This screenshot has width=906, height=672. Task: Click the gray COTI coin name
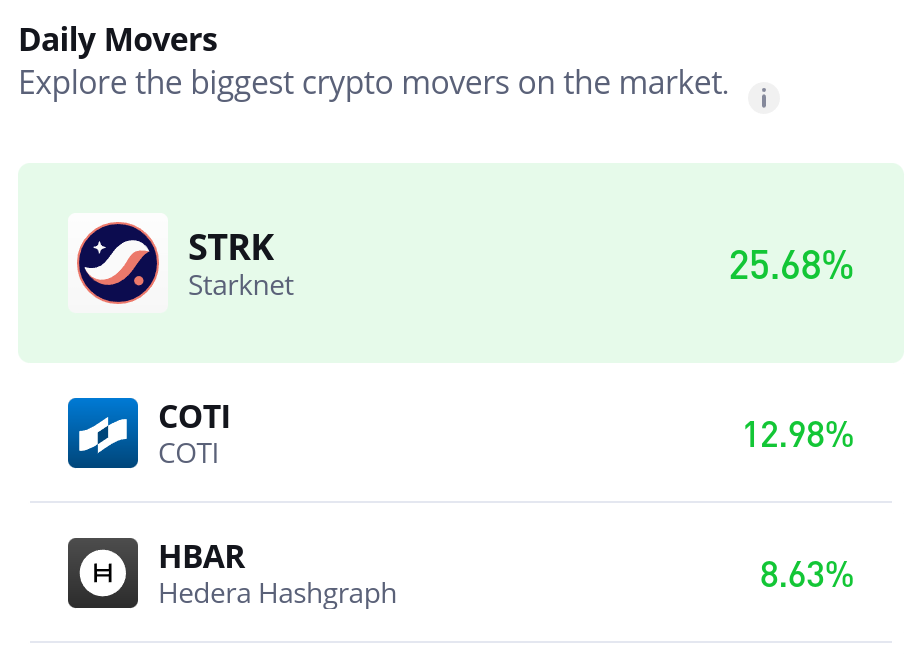pos(188,454)
